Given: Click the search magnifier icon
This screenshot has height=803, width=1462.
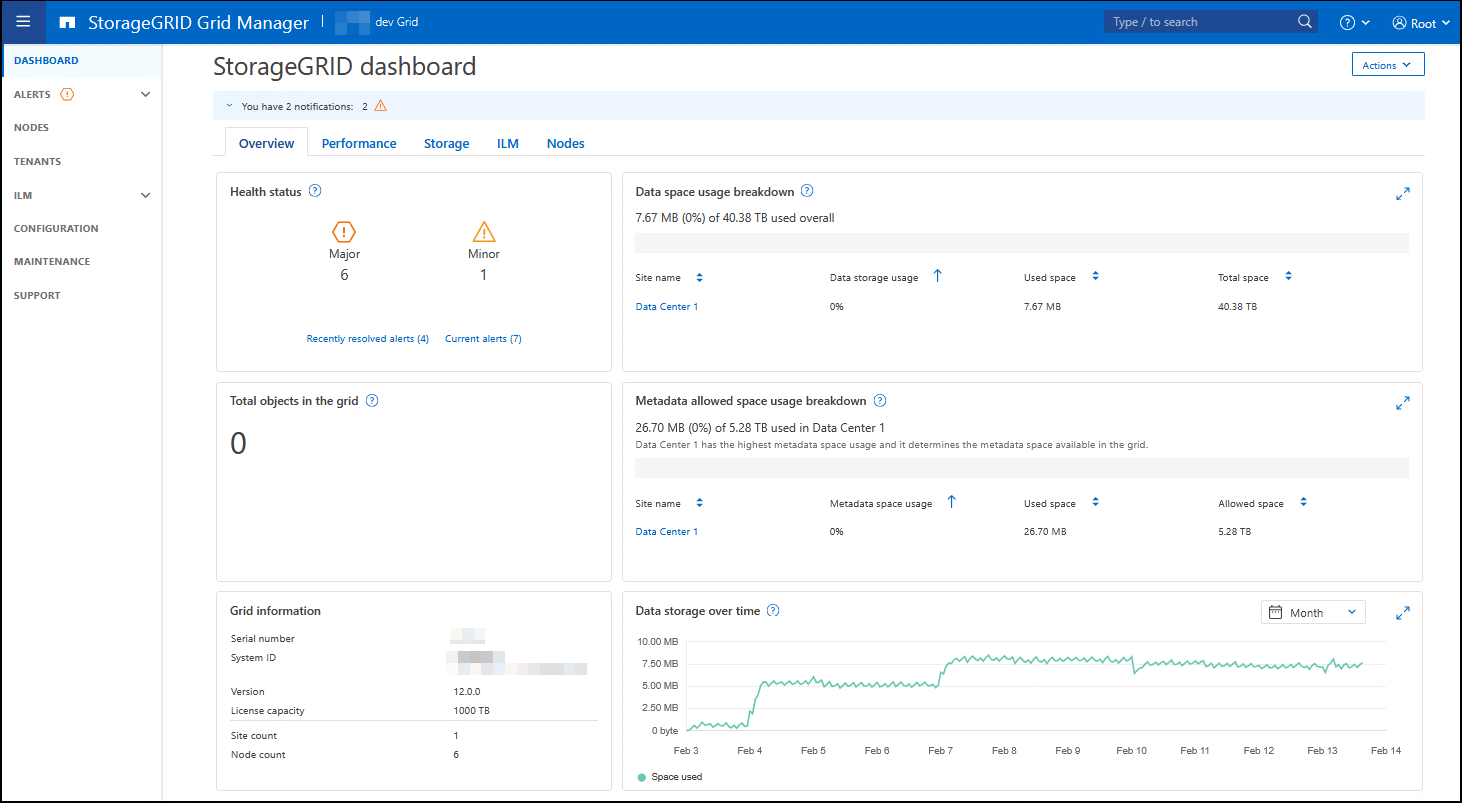Looking at the screenshot, I should (x=1305, y=21).
